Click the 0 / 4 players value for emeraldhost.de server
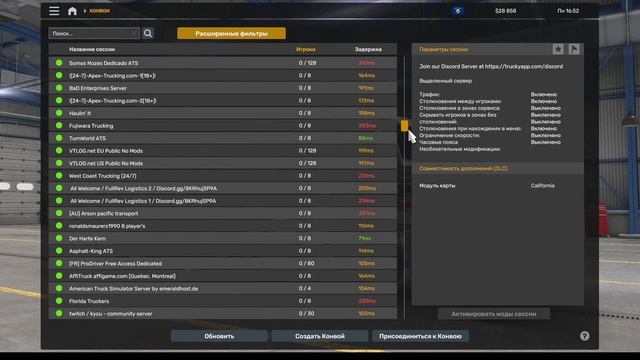The height and width of the screenshot is (360, 640). pyautogui.click(x=305, y=289)
